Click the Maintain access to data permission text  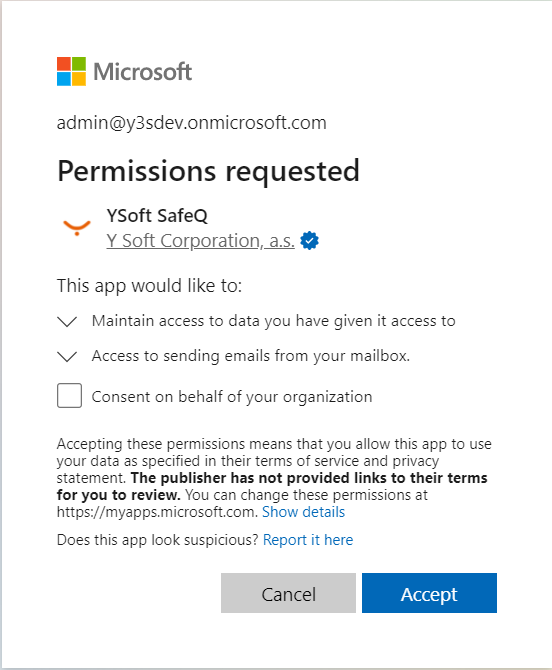coord(274,321)
